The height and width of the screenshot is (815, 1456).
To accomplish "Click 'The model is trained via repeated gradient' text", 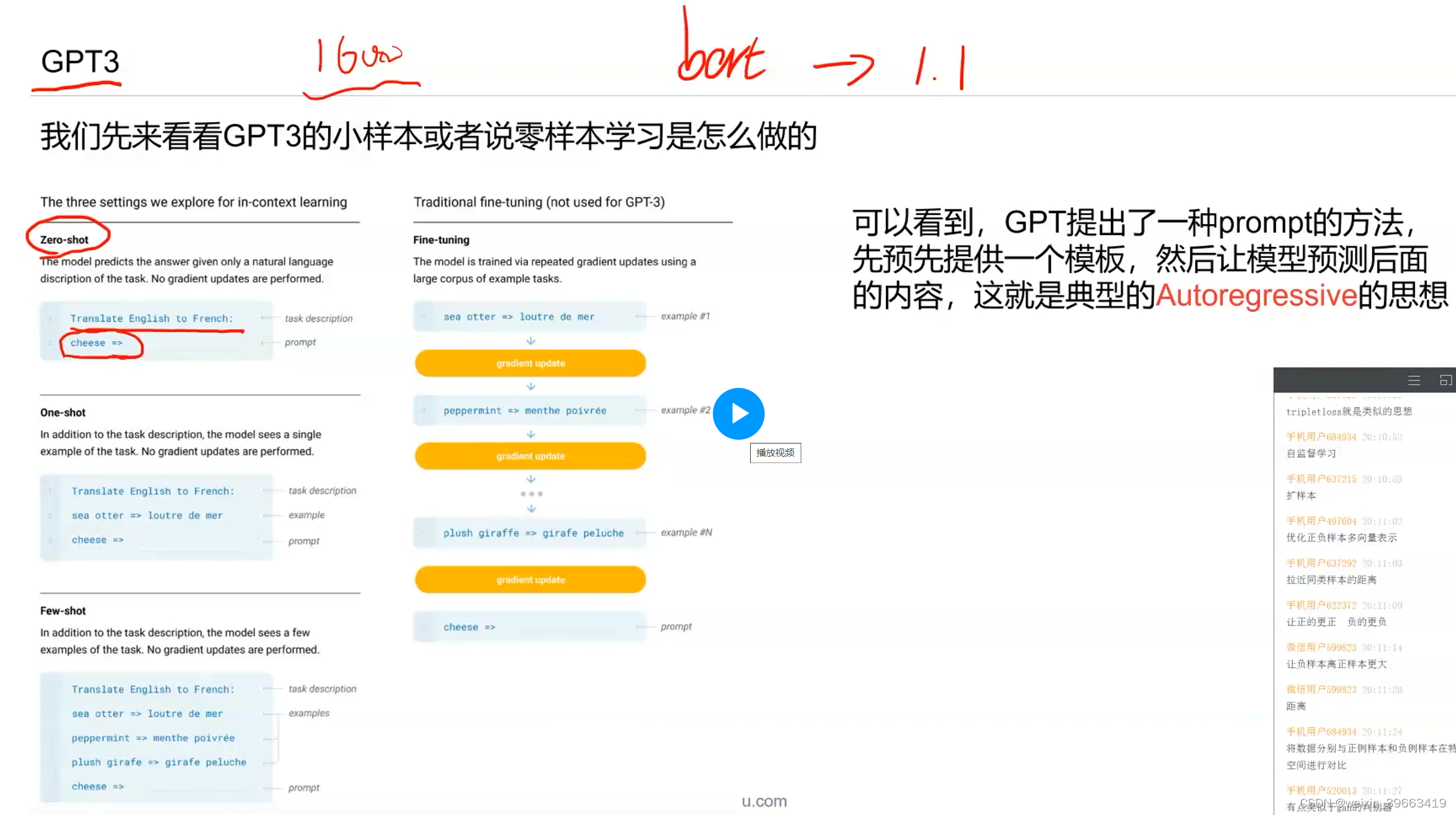I will [x=555, y=270].
